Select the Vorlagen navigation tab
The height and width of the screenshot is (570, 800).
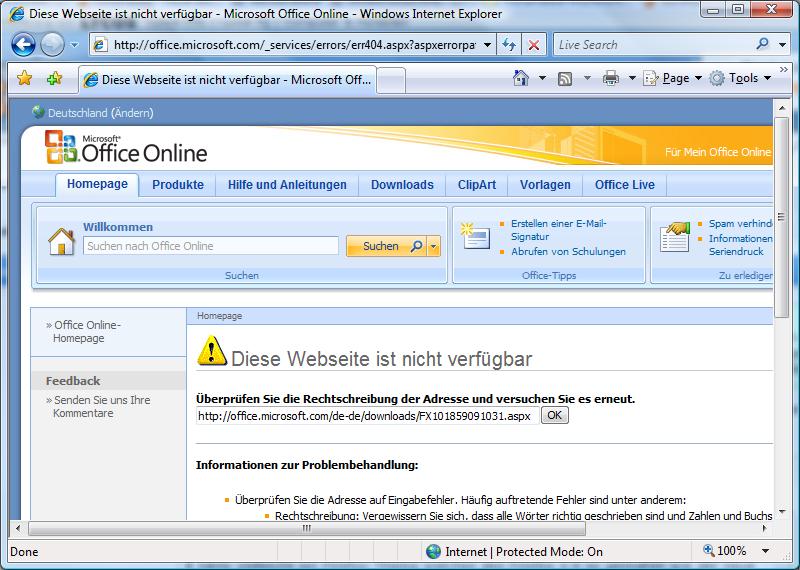tap(545, 185)
